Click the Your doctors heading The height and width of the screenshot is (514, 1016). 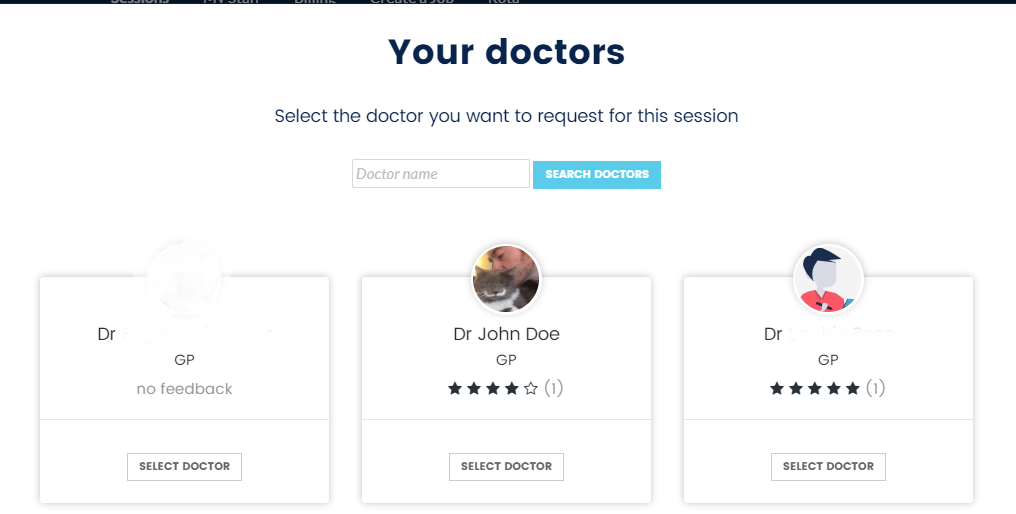[506, 52]
